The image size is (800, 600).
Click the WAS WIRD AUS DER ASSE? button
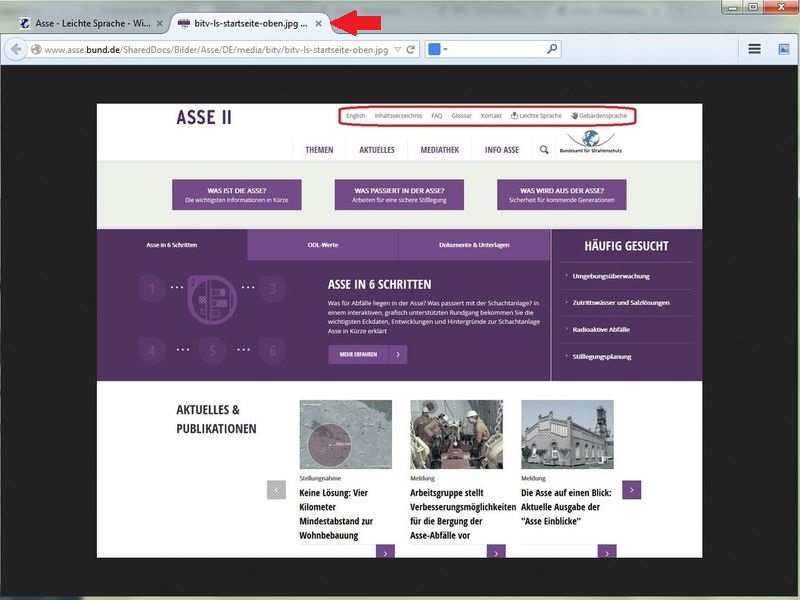coord(562,195)
